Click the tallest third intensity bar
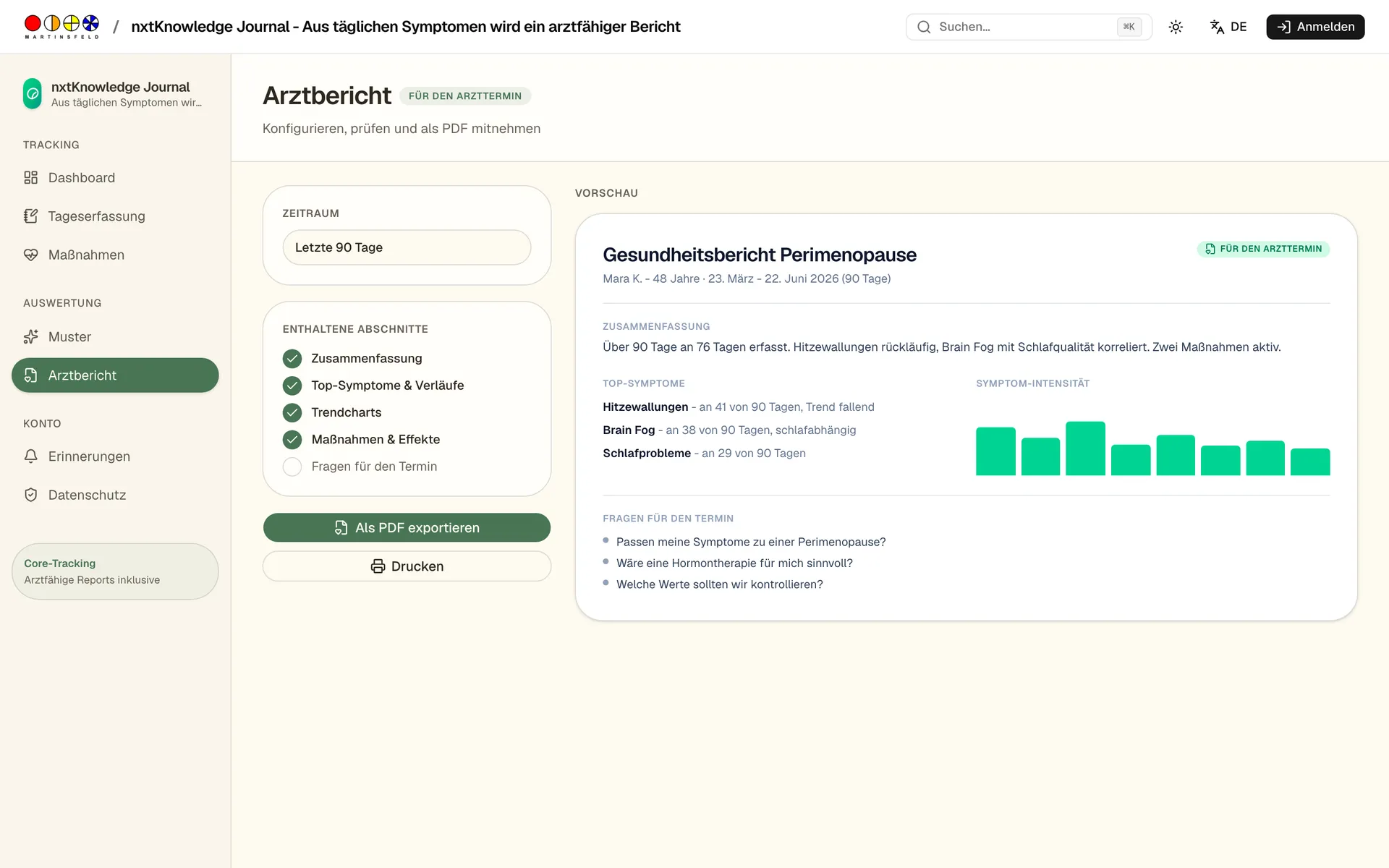The image size is (1389, 868). (1085, 448)
